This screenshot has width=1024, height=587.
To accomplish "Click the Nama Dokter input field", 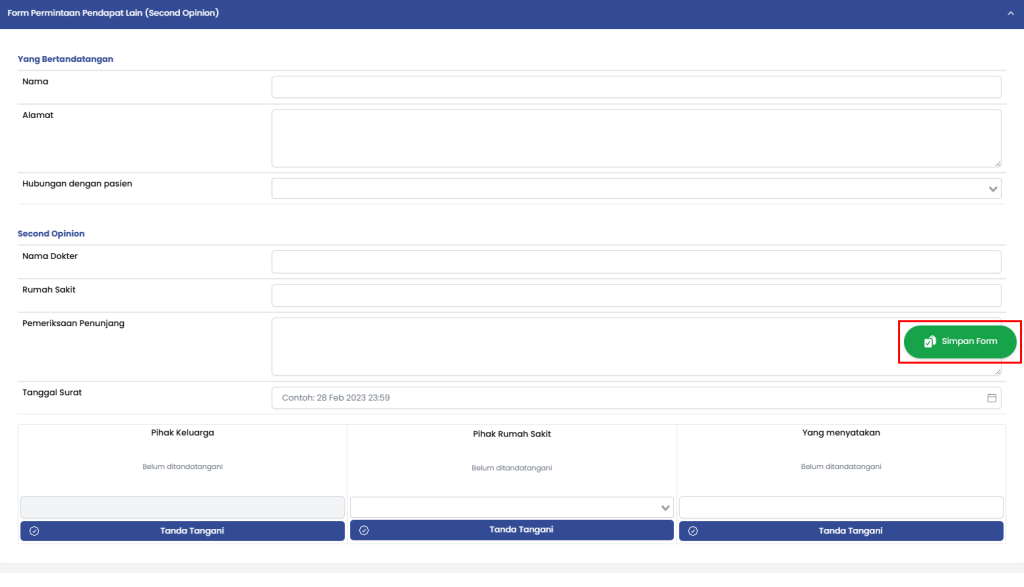I will click(636, 261).
